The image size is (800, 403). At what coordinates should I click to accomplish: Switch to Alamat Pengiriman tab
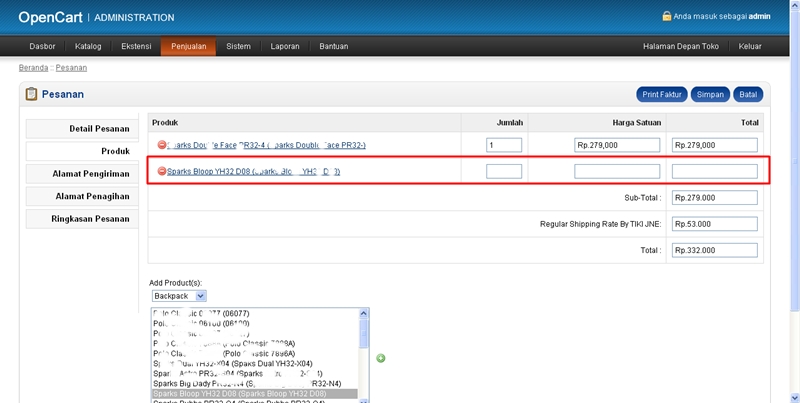pos(82,173)
